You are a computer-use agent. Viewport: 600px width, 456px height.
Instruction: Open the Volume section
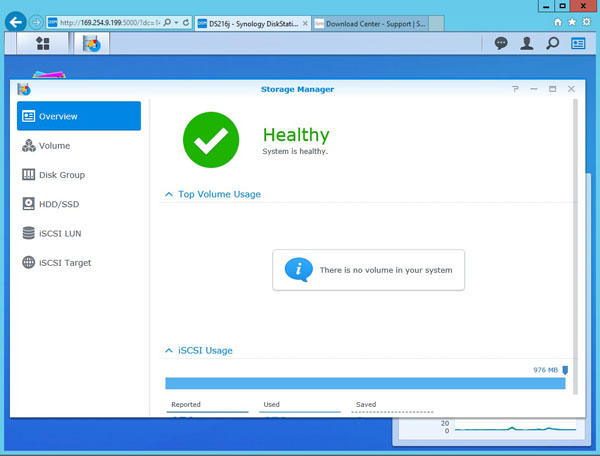pos(79,146)
